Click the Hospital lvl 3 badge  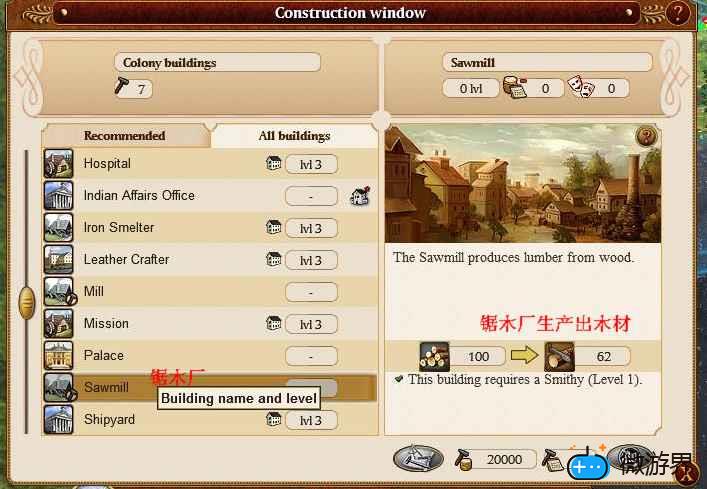click(311, 165)
